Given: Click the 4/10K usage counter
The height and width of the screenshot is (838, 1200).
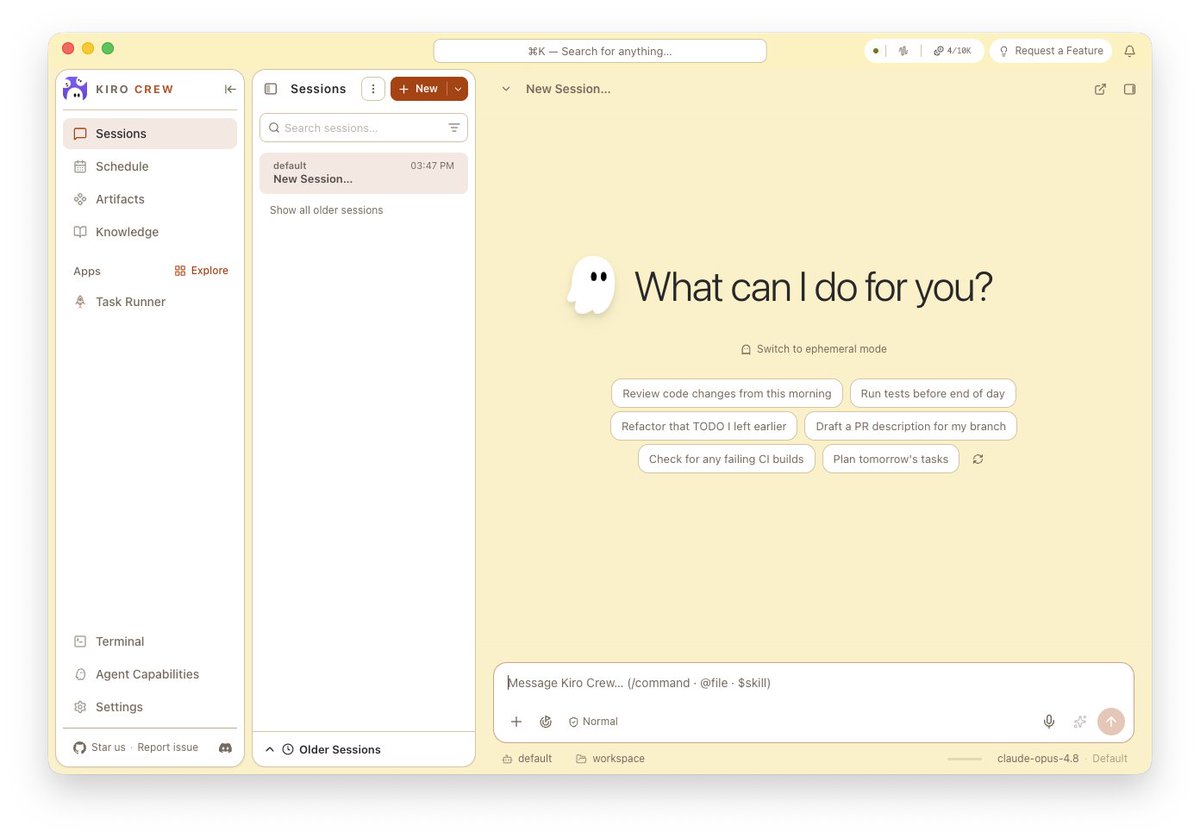Looking at the screenshot, I should 952,51.
